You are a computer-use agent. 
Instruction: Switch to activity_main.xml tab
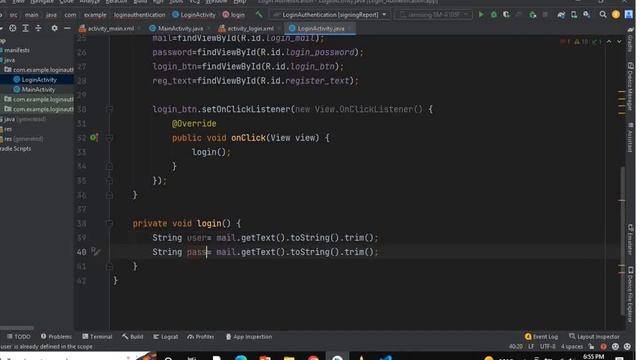click(107, 29)
